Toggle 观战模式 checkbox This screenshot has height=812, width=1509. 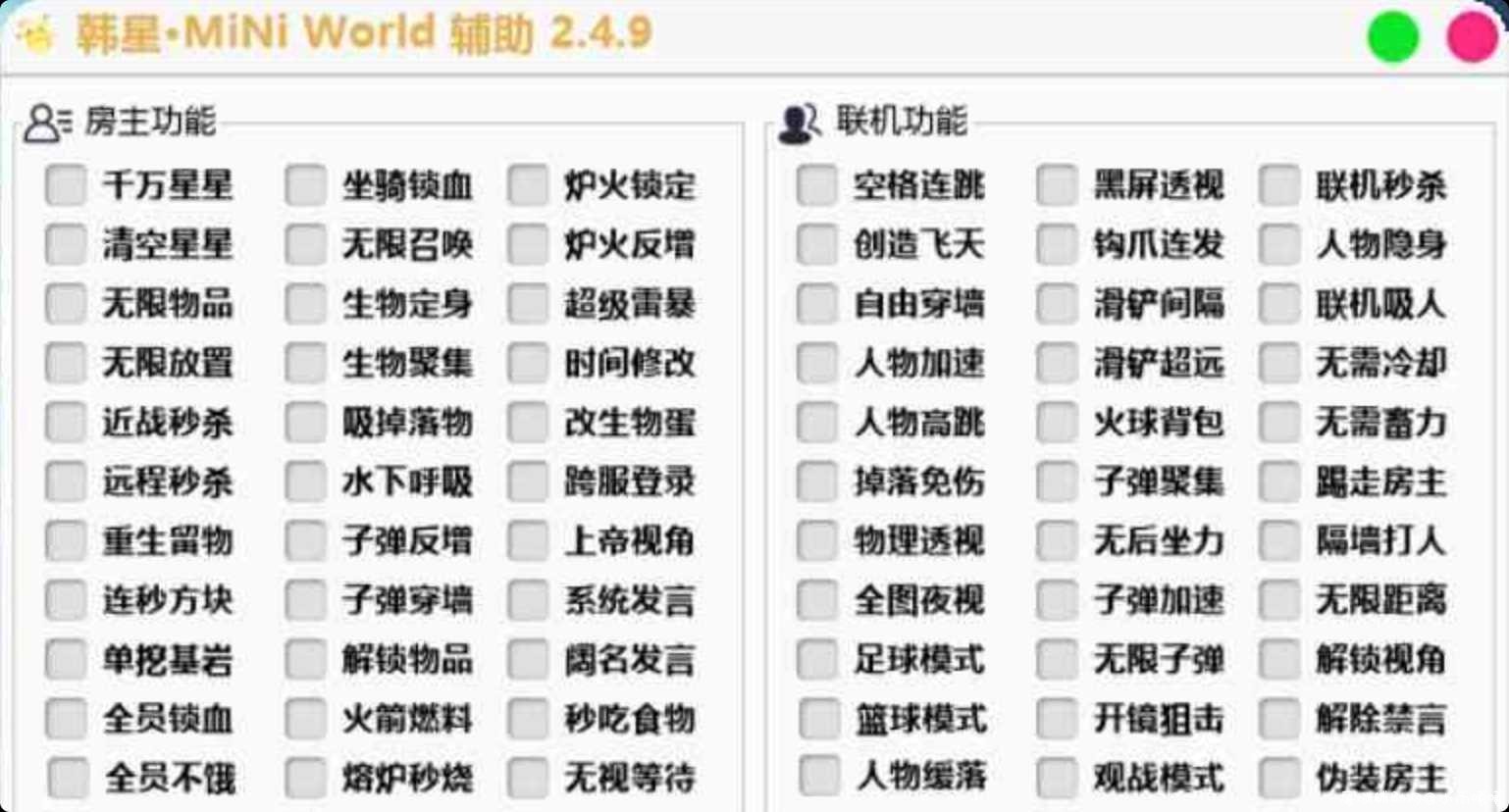tap(1058, 779)
